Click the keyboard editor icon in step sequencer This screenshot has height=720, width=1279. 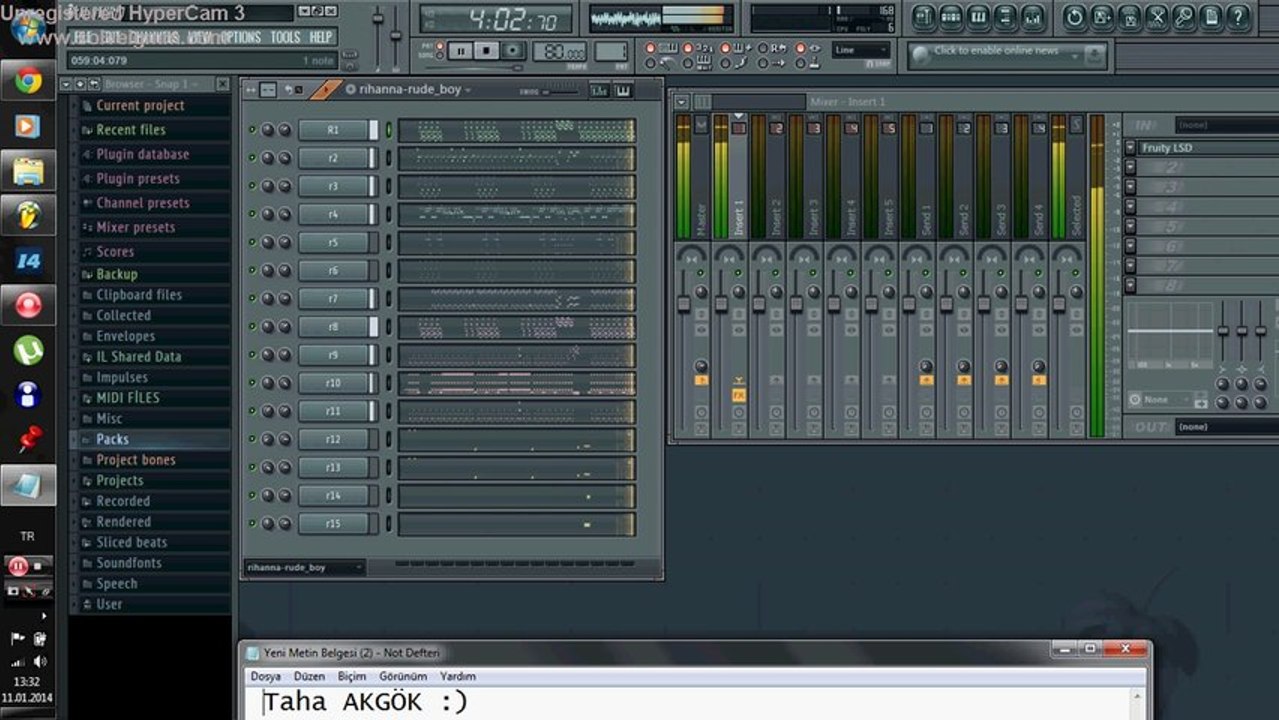623,90
